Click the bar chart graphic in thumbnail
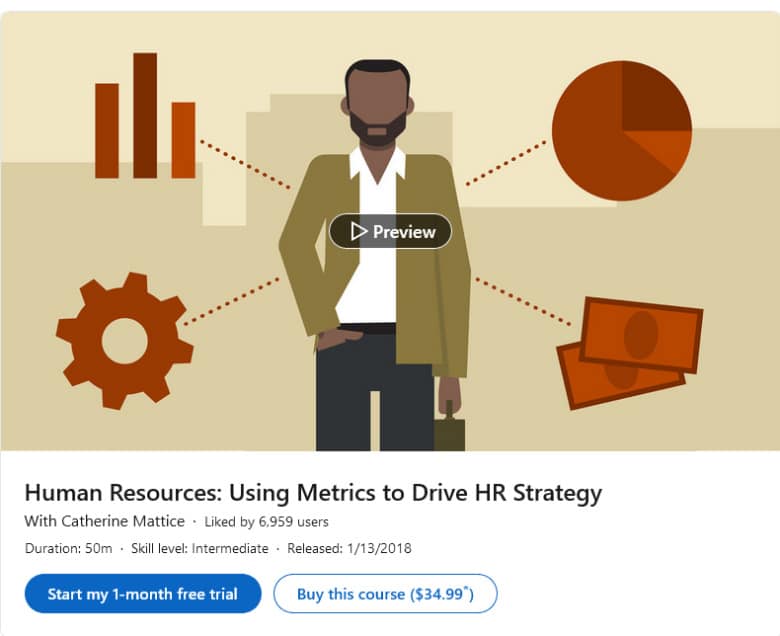The image size is (780, 636). click(145, 115)
